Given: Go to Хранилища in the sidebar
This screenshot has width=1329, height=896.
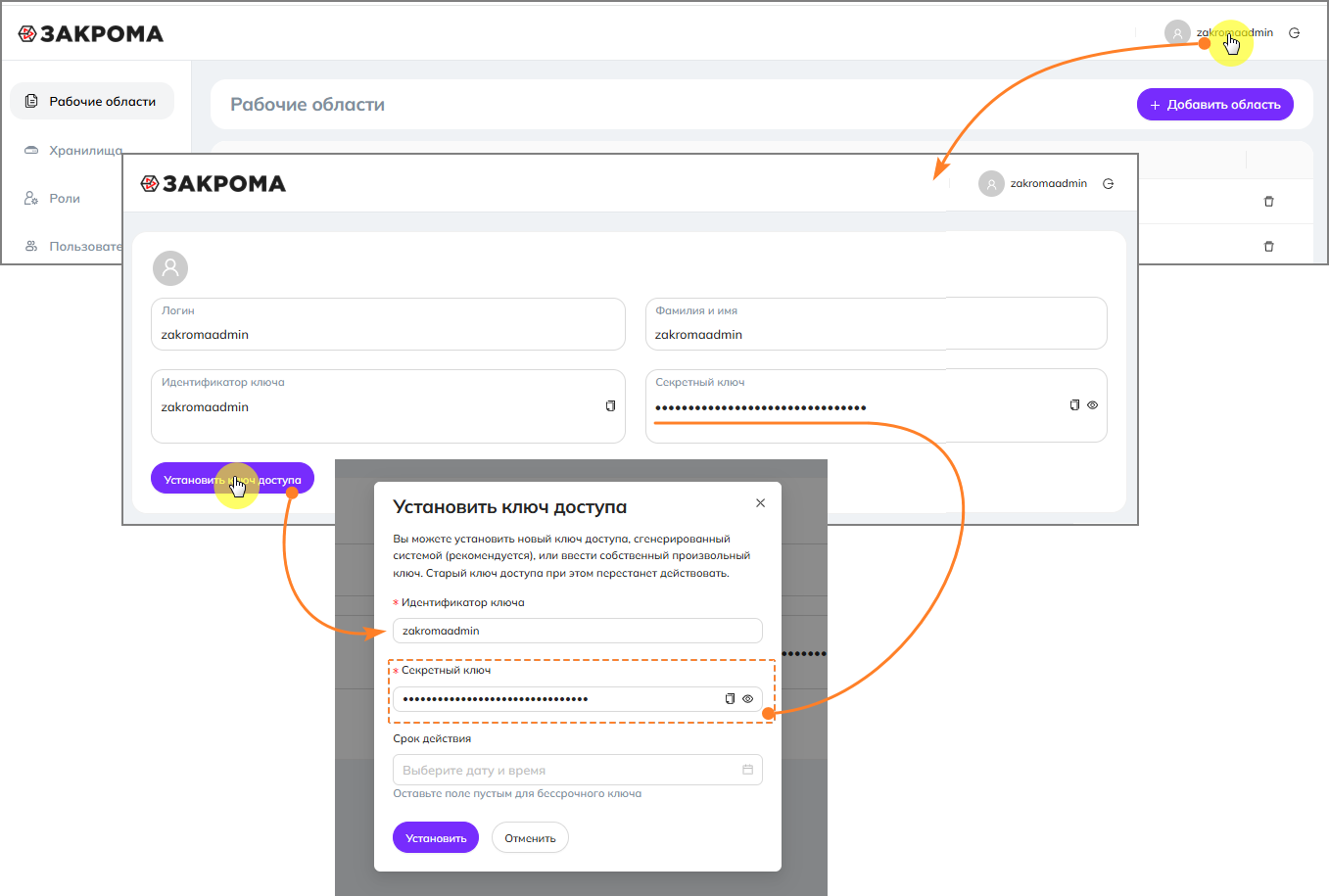Looking at the screenshot, I should 85,151.
